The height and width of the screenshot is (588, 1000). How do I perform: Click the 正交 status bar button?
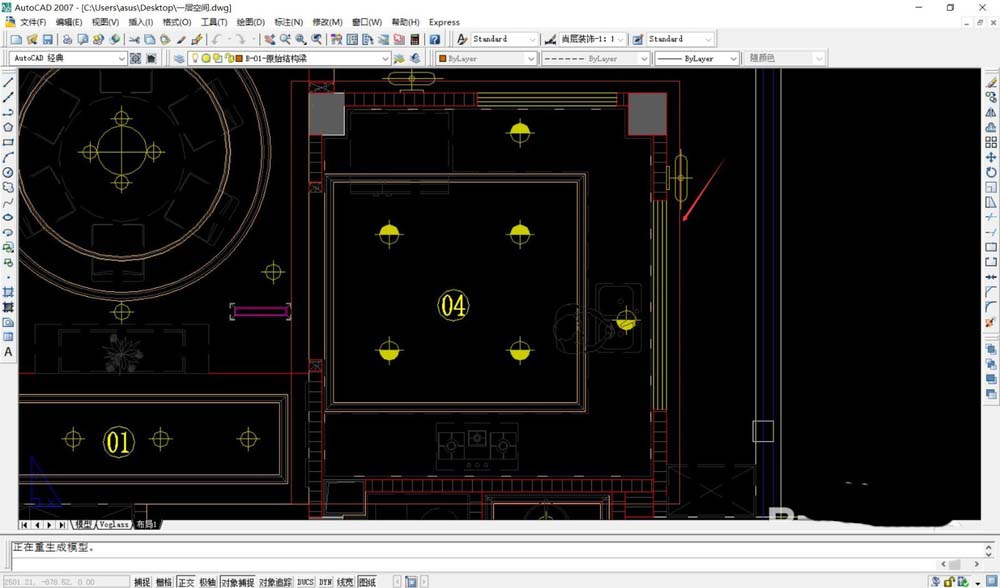[186, 580]
